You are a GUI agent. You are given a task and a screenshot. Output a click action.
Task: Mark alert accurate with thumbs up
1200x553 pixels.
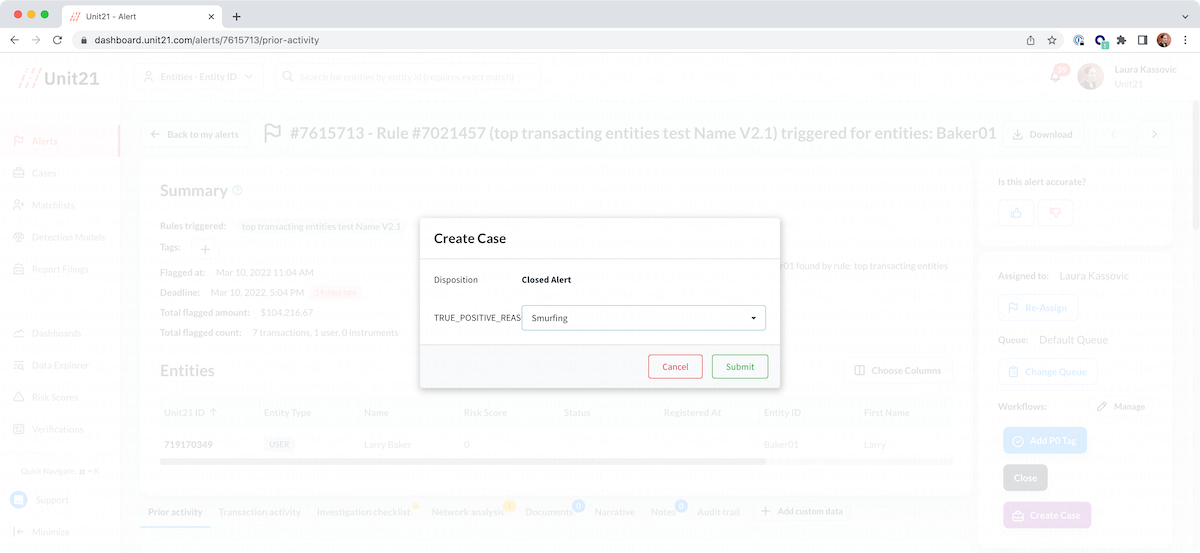point(1016,212)
